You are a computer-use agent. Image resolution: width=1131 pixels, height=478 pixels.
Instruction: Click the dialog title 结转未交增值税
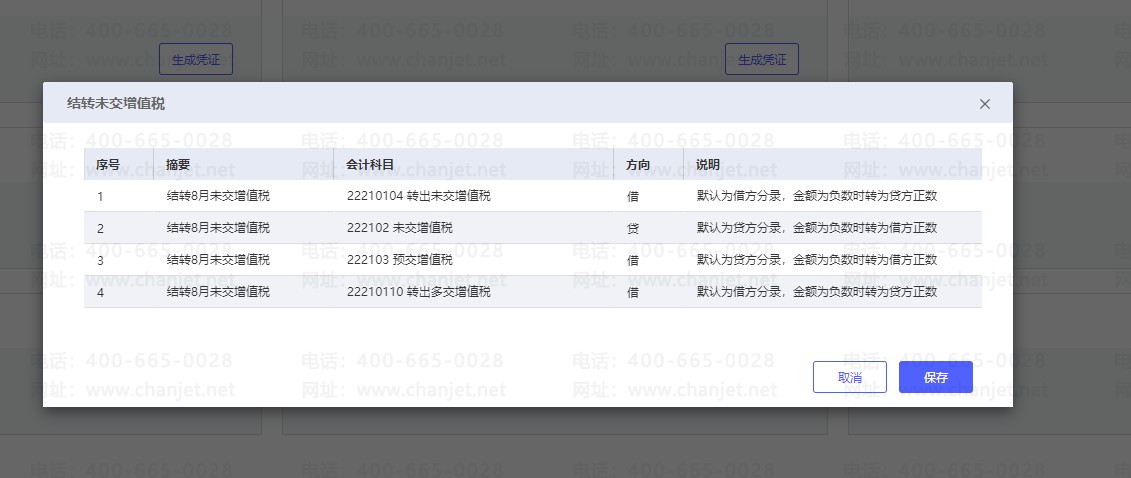(116, 104)
